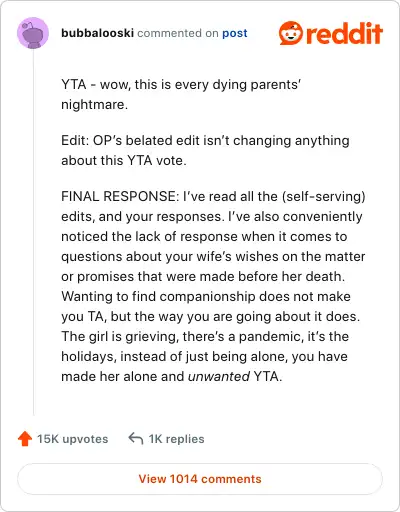Click the closing "YTA." at comment end
The height and width of the screenshot is (512, 400).
click(268, 377)
